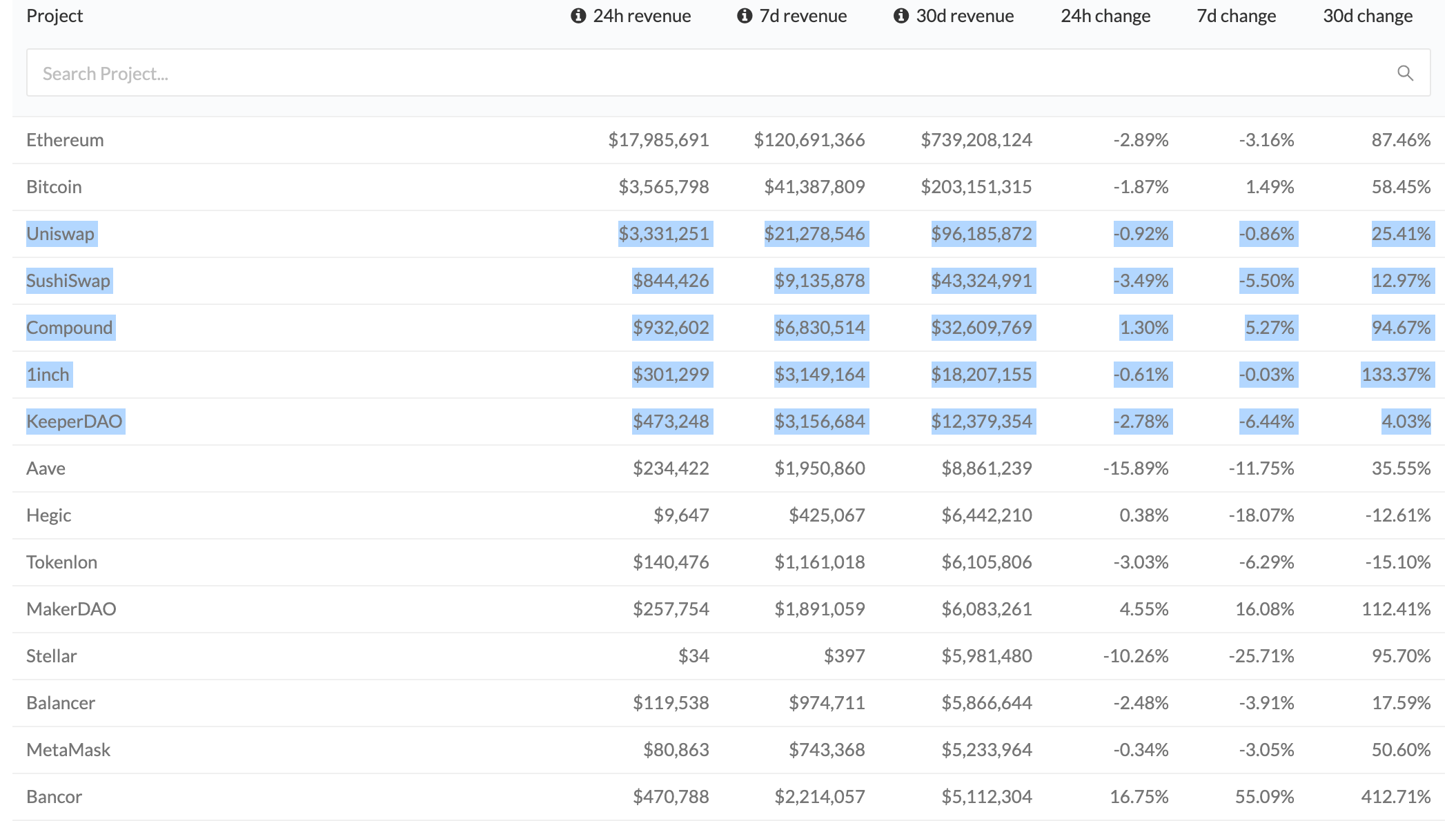
Task: Click KeeperDAO 30d revenue $12,379,354
Action: (981, 422)
